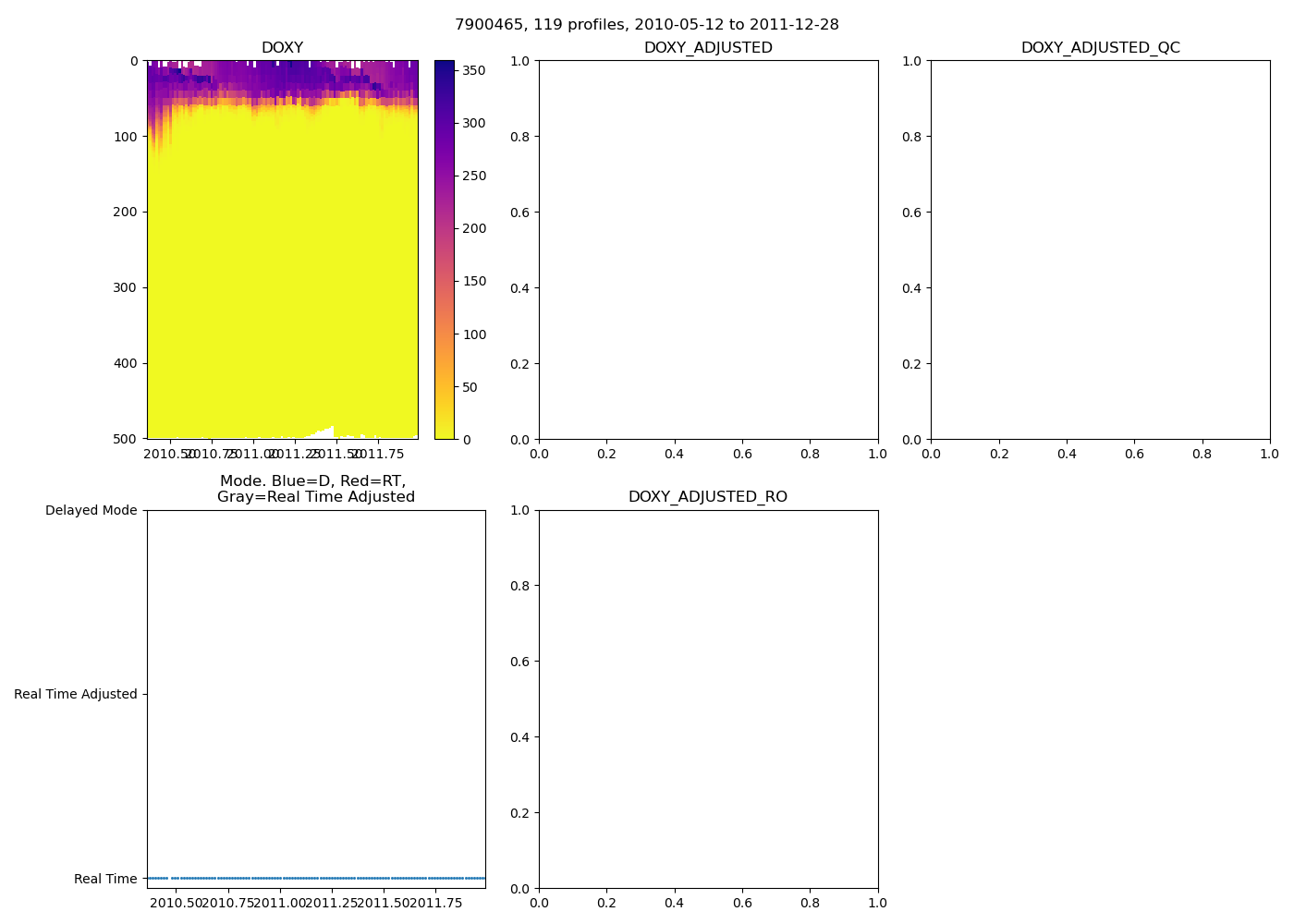Image resolution: width=1294 pixels, height=924 pixels.
Task: Click the empty DOXY_ADJUSTED_QC axes area
Action: [1100, 249]
